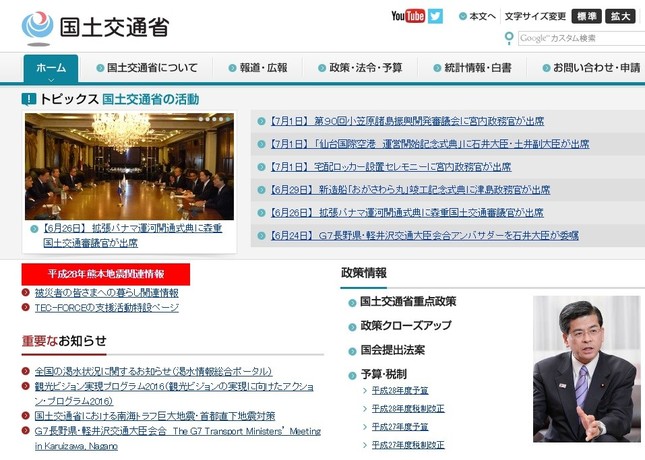645x460 pixels.
Task: Open TEC-FORCEの支援活動特設ページ link
Action: click(x=107, y=307)
